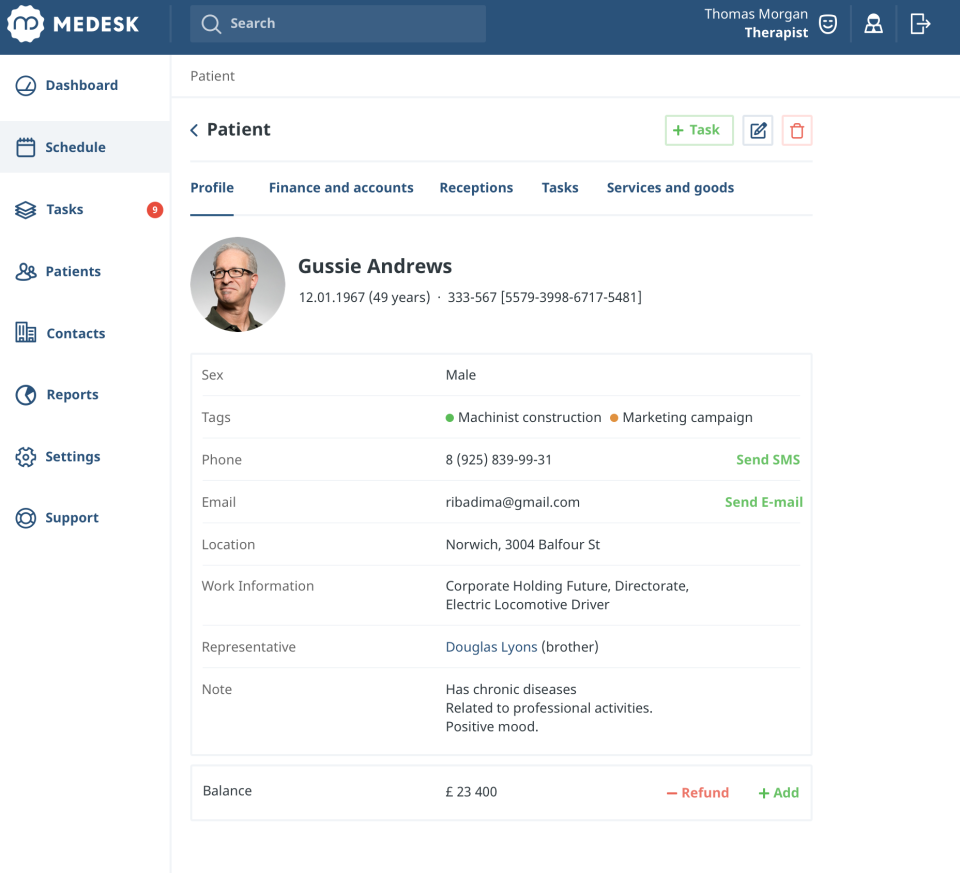Open representative Douglas Lyons profile

[491, 647]
